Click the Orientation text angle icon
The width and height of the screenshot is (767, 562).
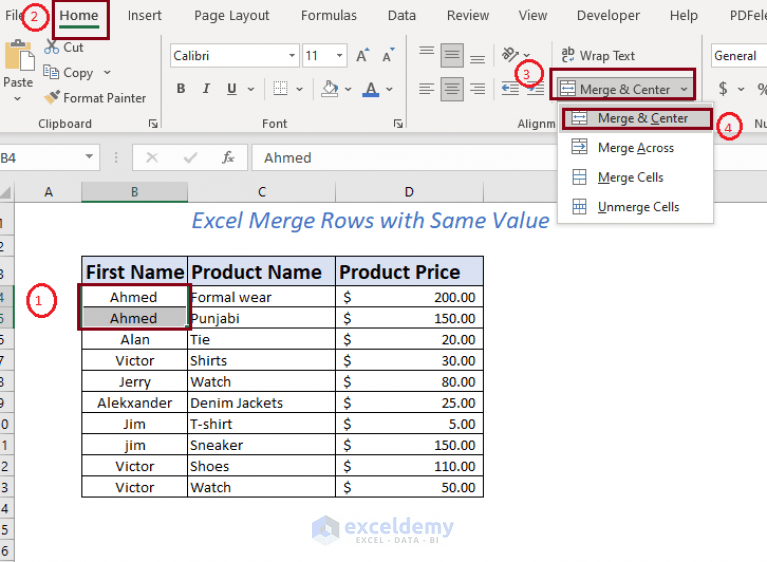[x=511, y=54]
